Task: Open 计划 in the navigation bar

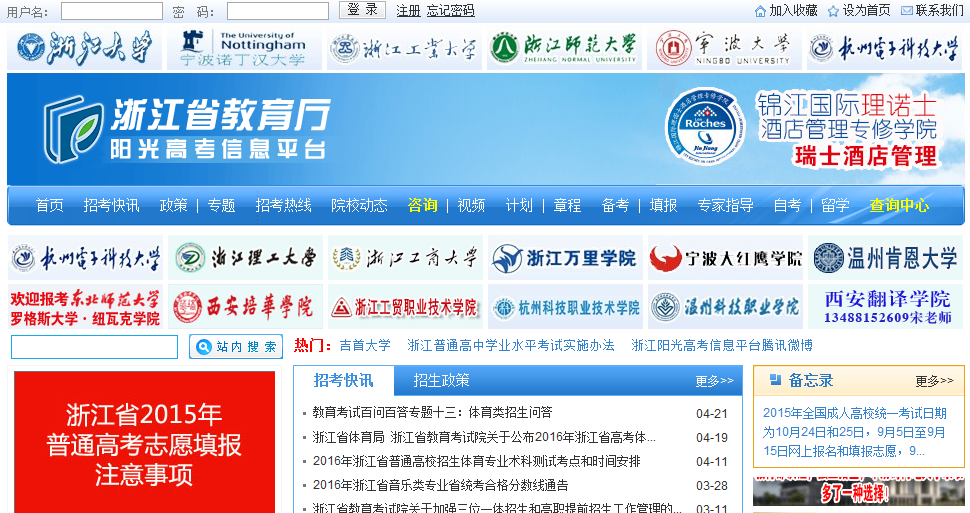Action: coord(519,205)
